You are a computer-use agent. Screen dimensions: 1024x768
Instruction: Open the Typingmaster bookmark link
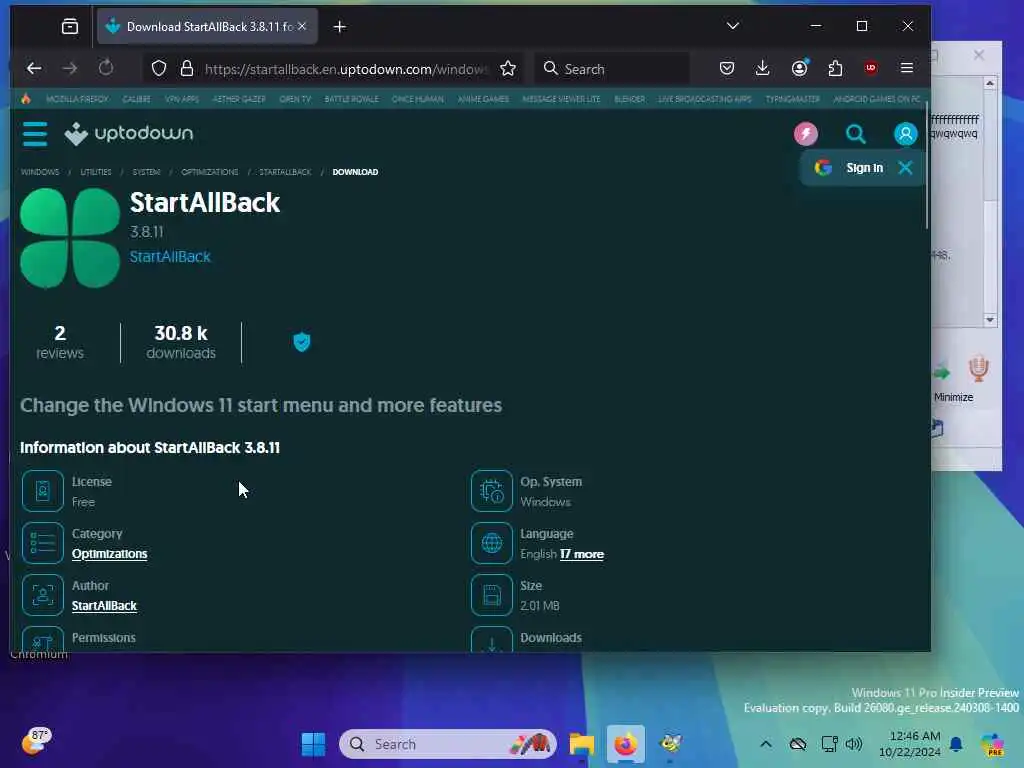tap(793, 99)
